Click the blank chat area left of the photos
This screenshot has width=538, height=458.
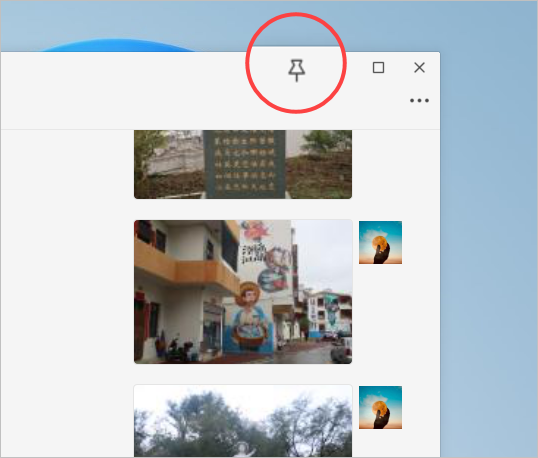coord(67,292)
